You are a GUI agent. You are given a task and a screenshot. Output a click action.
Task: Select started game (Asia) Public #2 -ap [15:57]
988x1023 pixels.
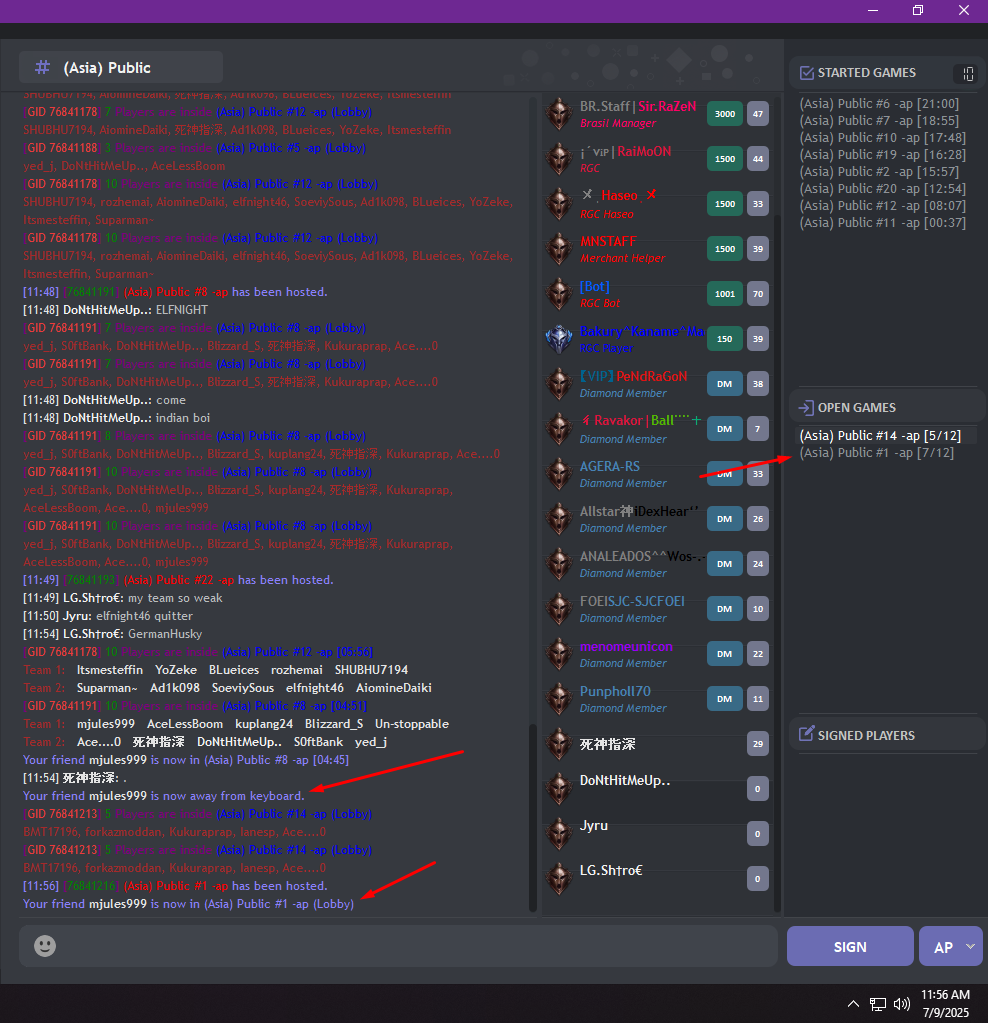coord(879,172)
